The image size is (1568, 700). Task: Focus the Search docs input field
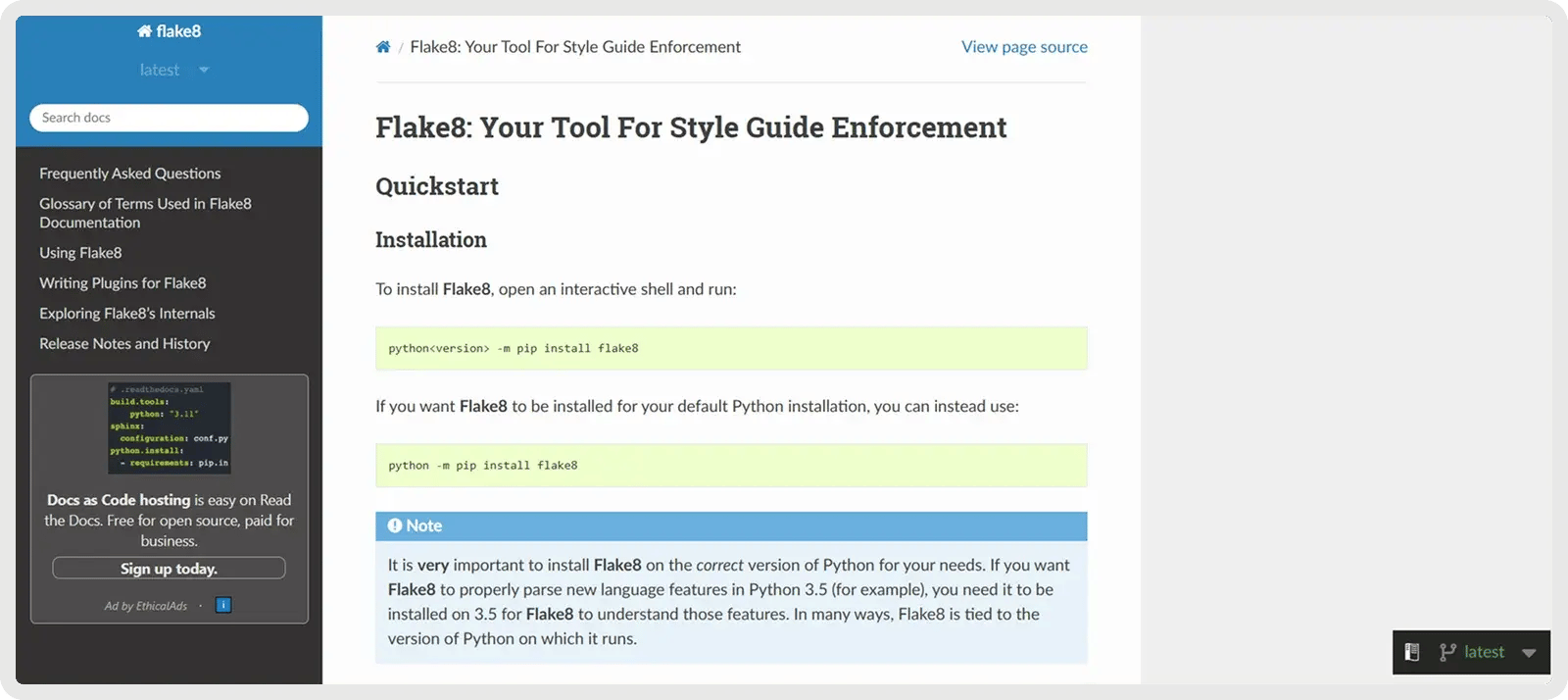(x=169, y=118)
